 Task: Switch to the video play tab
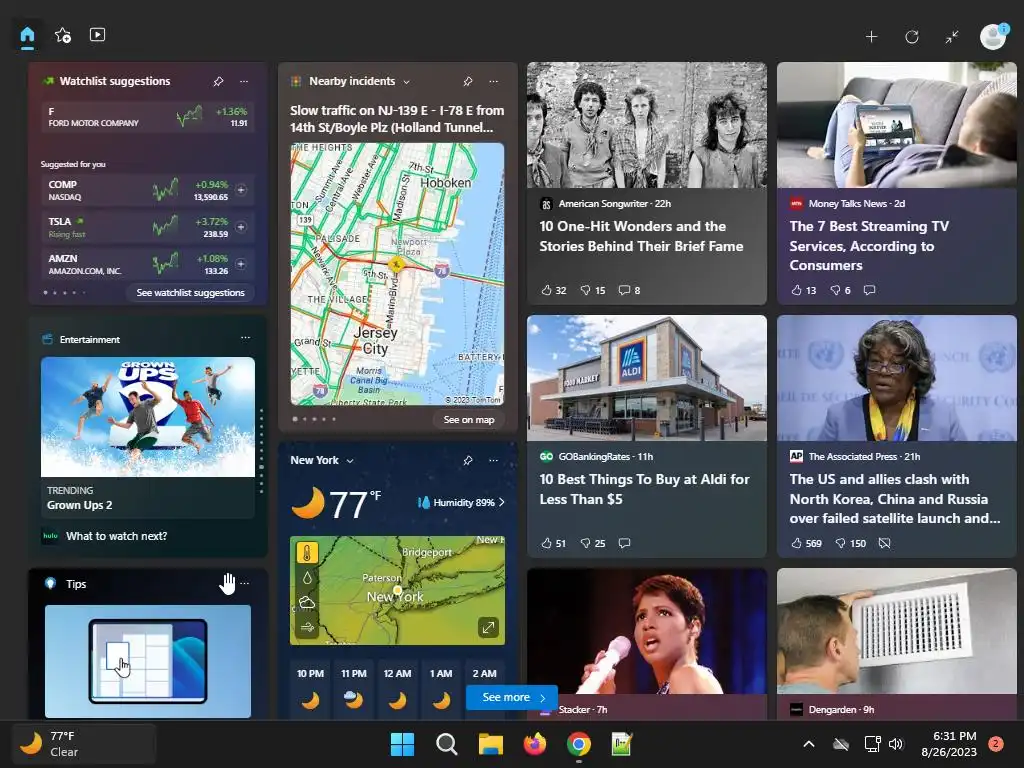tap(97, 35)
